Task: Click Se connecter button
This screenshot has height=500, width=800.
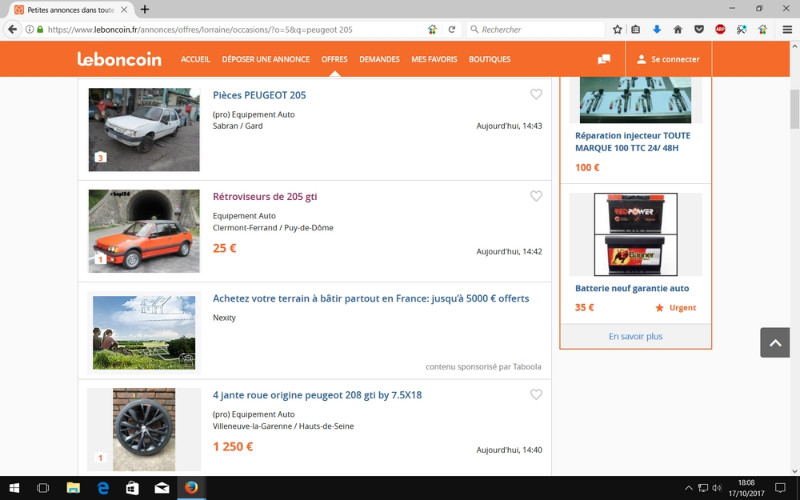Action: click(x=668, y=59)
